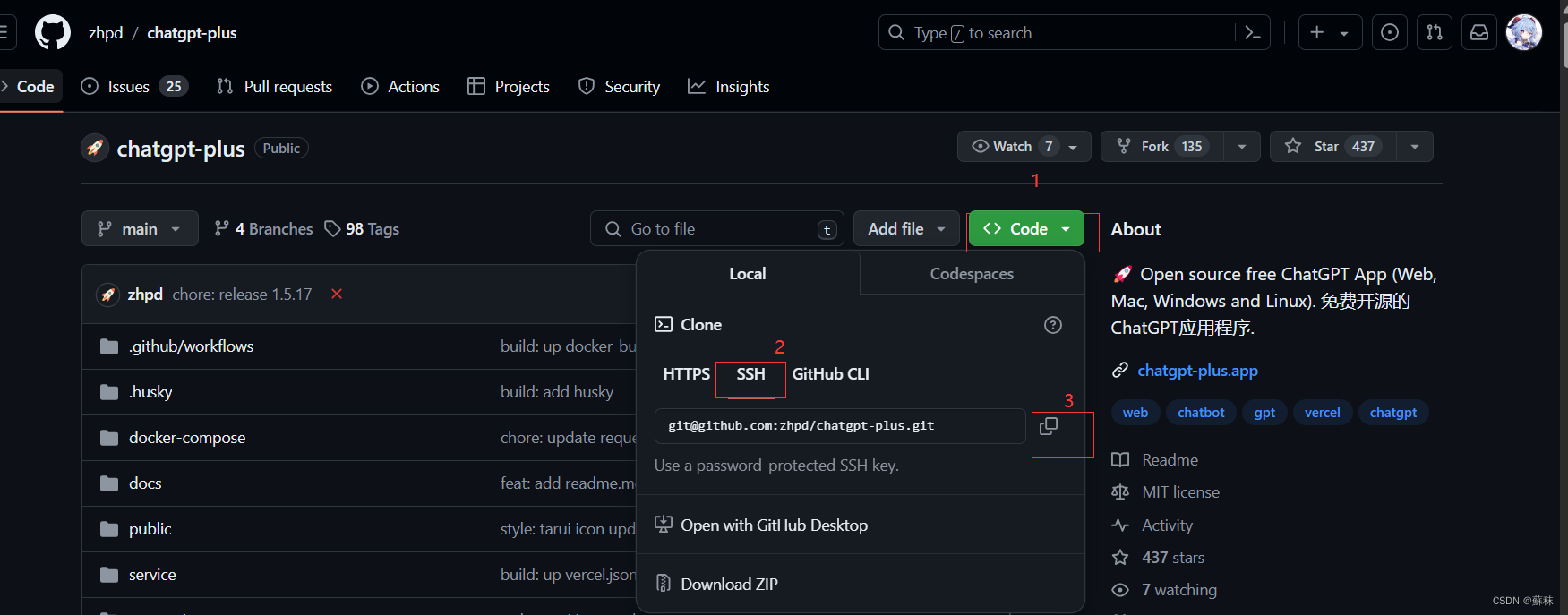Viewport: 1568px width, 615px height.
Task: Open the user avatar menu
Action: [1524, 33]
